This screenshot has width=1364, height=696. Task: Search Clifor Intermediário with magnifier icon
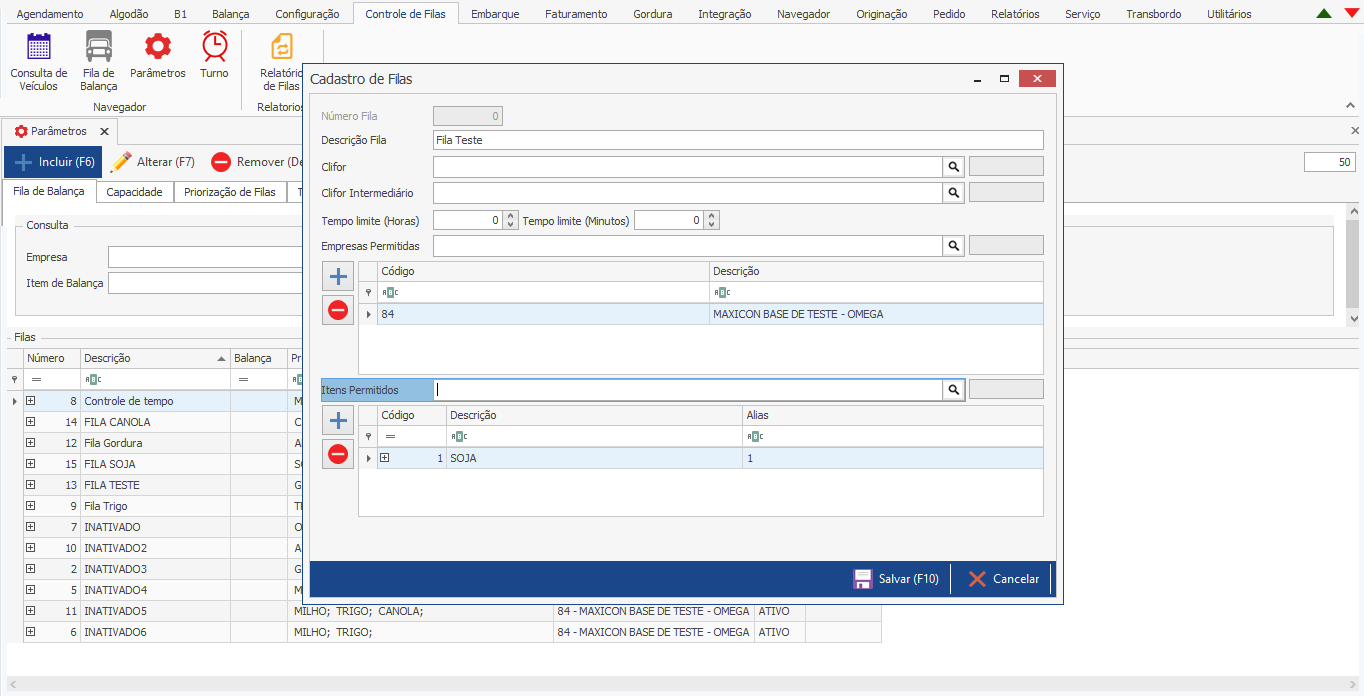click(954, 193)
